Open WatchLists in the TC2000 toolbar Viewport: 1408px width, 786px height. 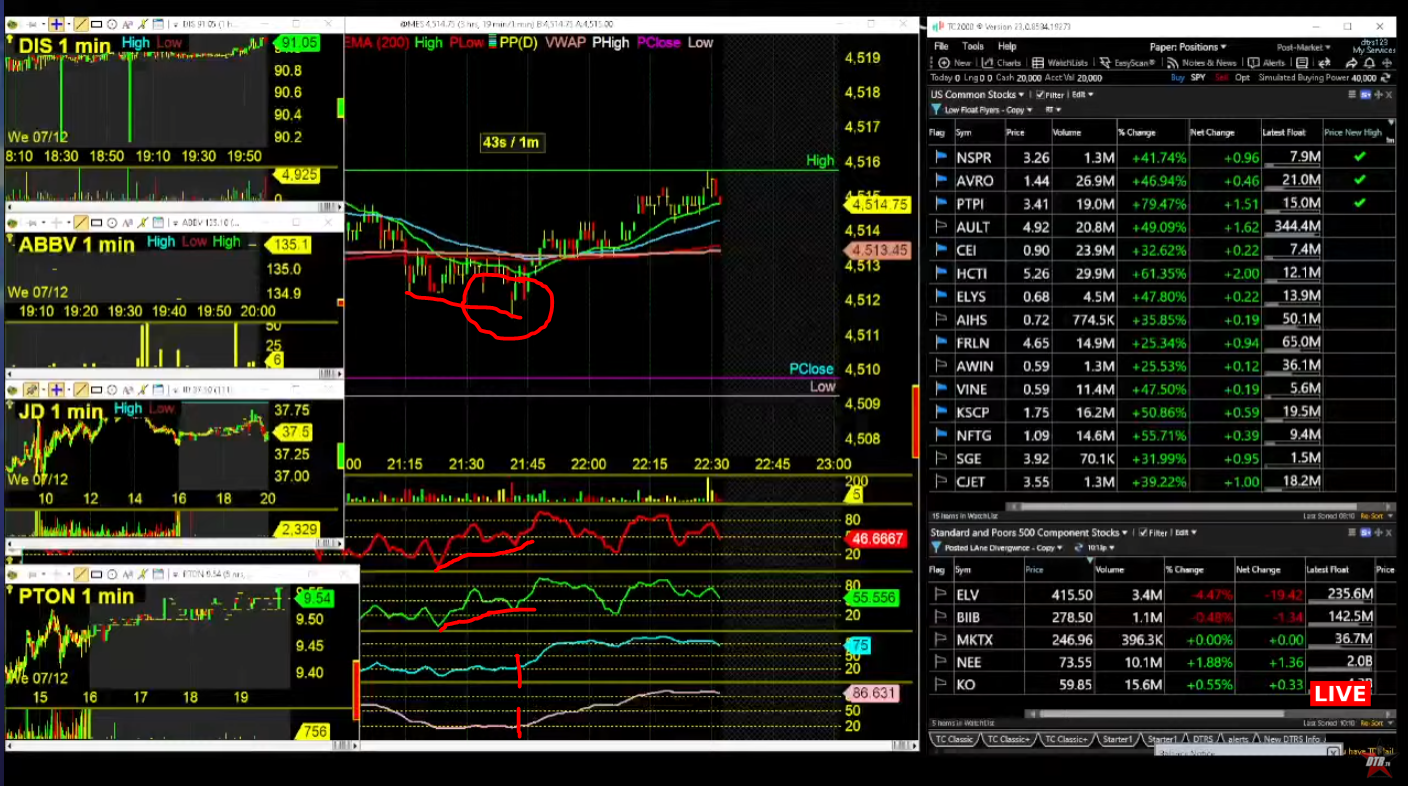[1059, 62]
